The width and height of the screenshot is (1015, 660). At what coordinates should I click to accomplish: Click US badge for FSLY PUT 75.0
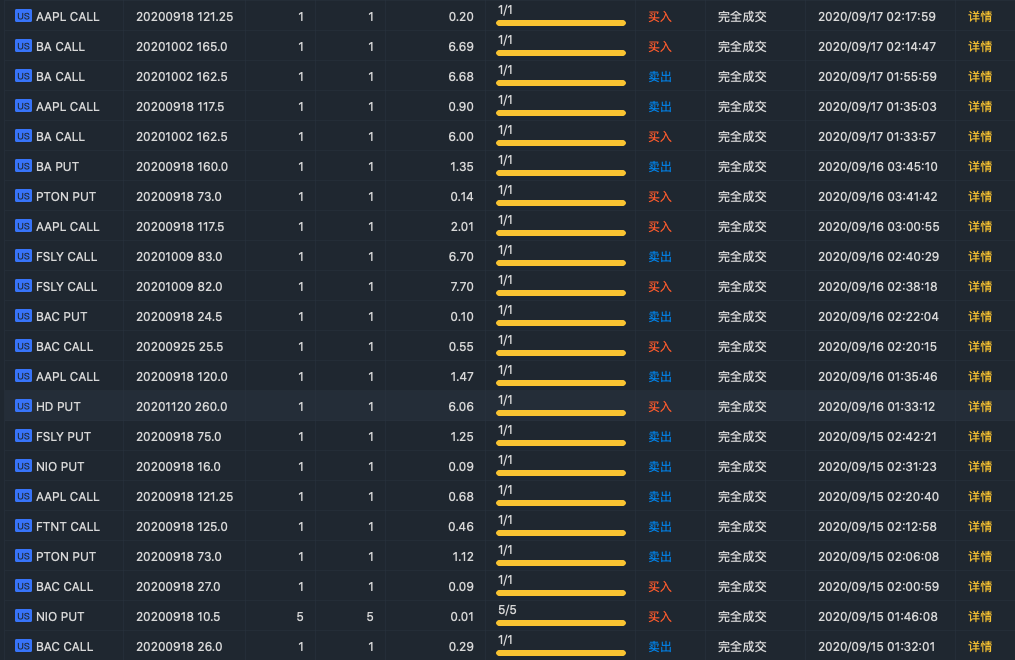pos(23,436)
